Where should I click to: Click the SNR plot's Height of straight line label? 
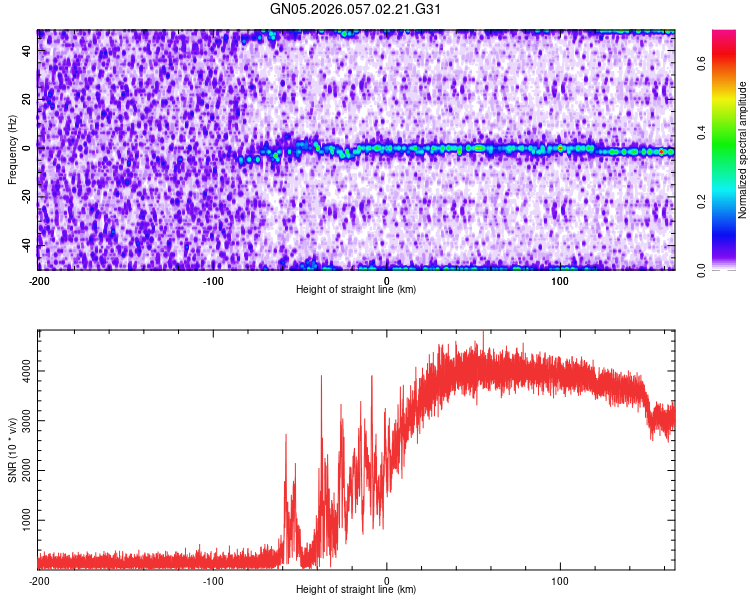(x=356, y=589)
